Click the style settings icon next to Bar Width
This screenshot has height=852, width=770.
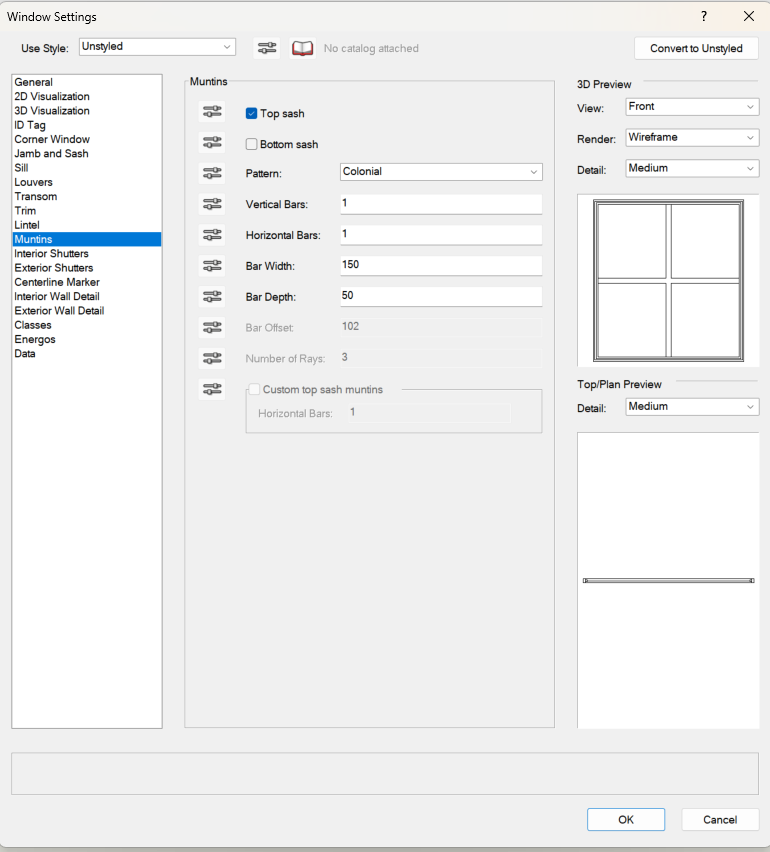(x=212, y=266)
